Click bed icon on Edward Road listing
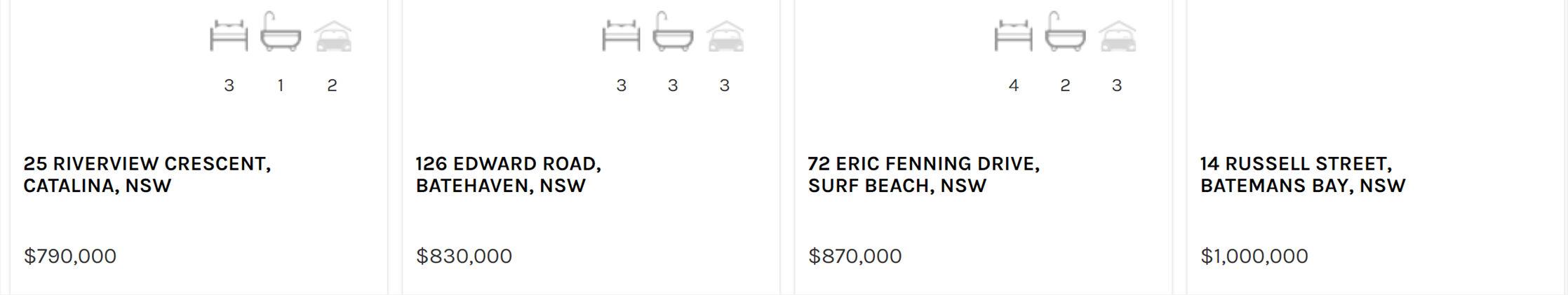The image size is (1568, 295). (621, 36)
